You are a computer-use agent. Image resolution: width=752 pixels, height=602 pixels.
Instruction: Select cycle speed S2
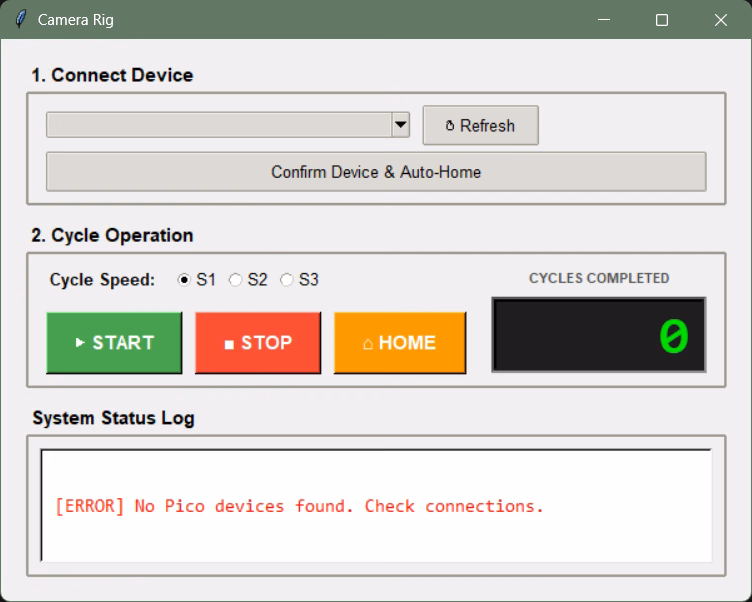[x=248, y=280]
